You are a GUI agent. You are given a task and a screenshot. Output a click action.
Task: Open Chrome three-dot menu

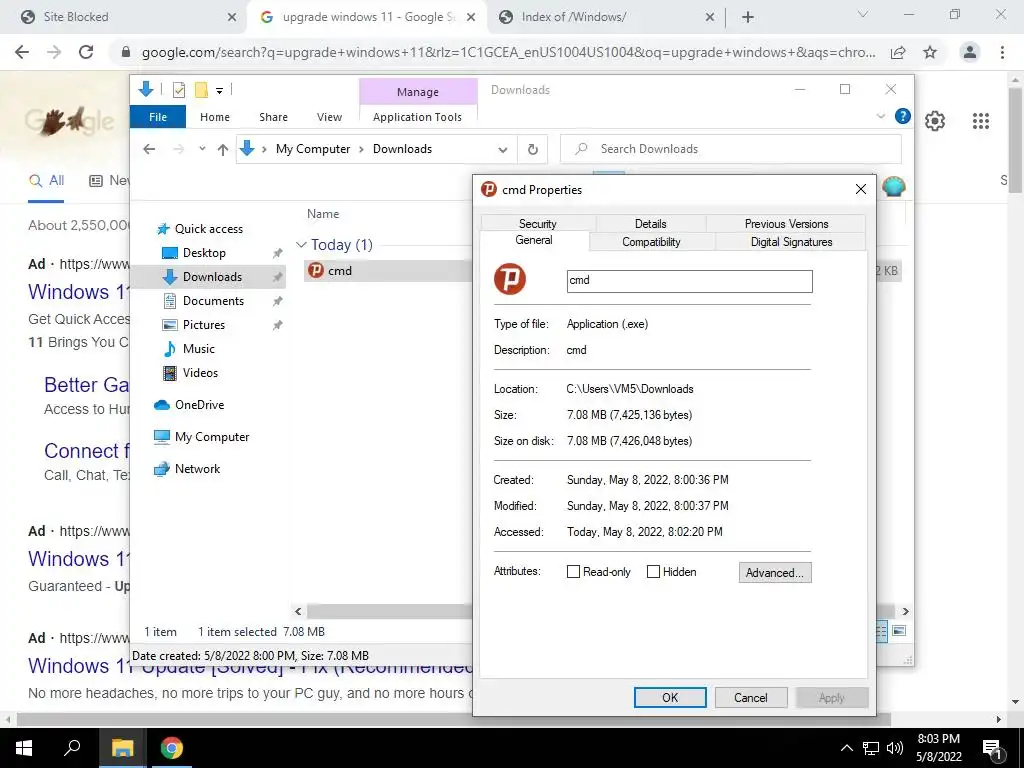tap(1002, 52)
